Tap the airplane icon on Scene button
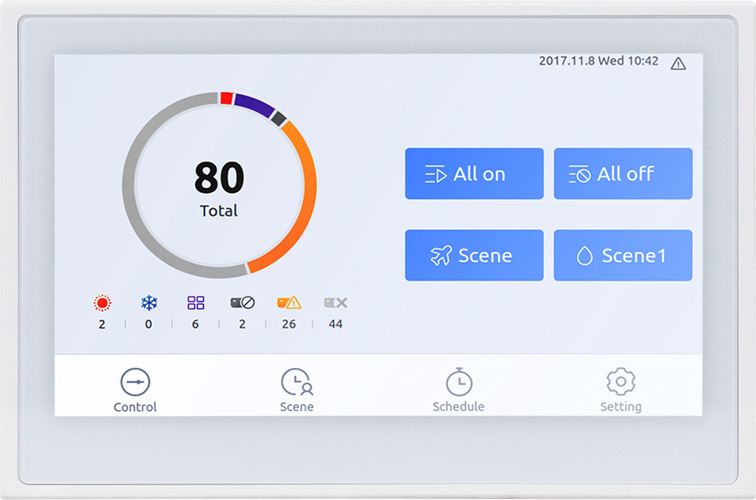Screen dimensions: 756x500 click(441, 256)
